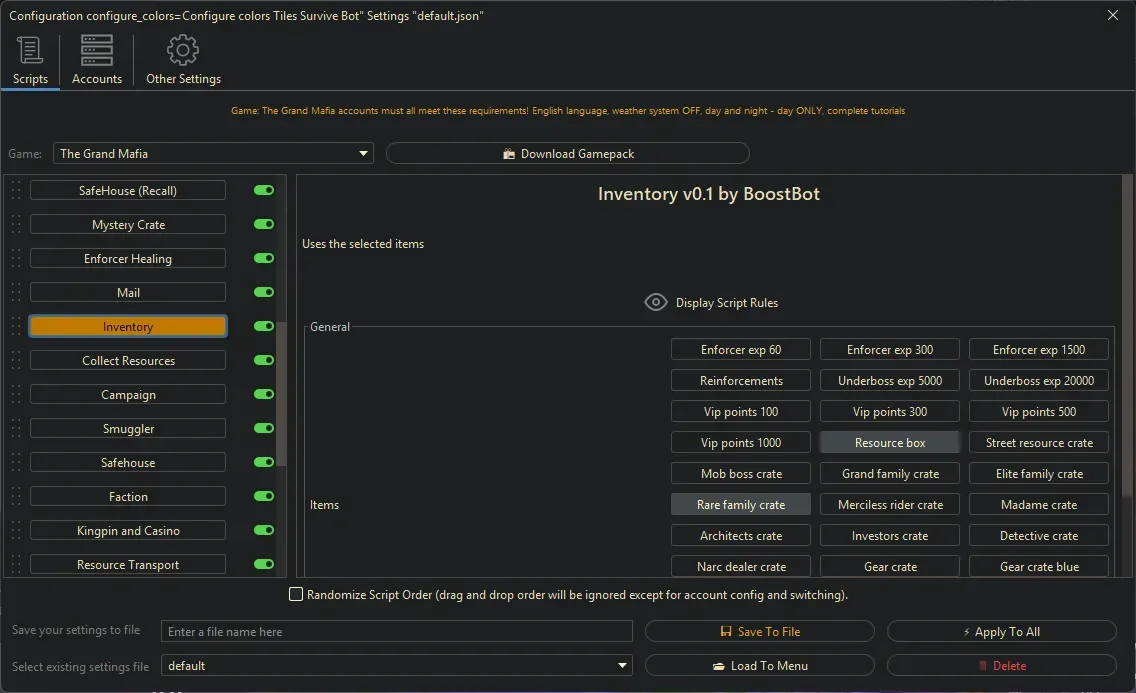Click the drag handle next to Smuggler

[x=16, y=429]
